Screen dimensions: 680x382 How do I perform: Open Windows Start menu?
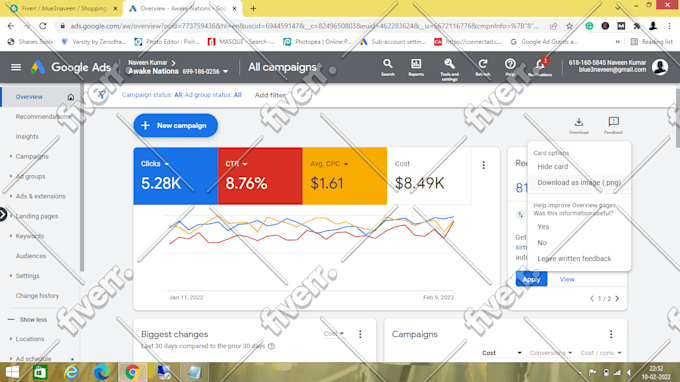12,372
